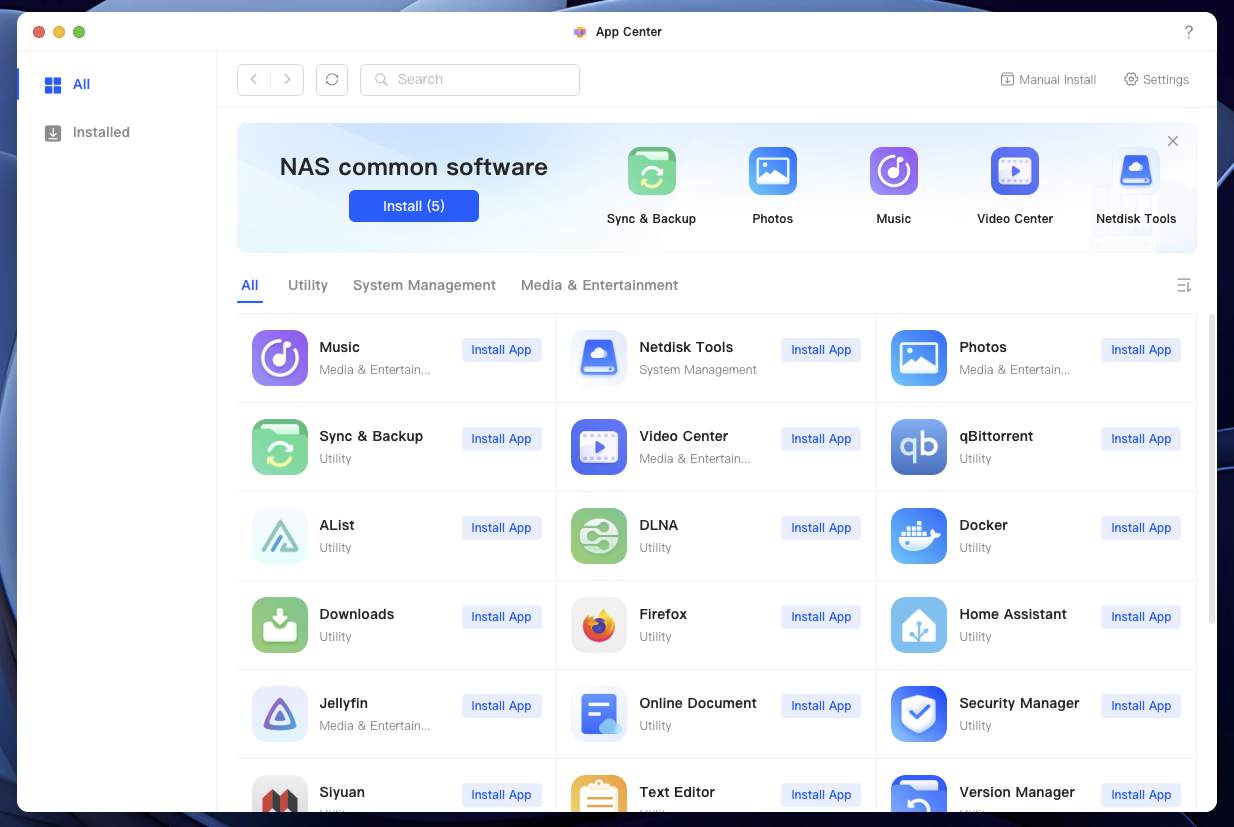1234x827 pixels.
Task: Click the qBittorrent app icon
Action: point(919,447)
